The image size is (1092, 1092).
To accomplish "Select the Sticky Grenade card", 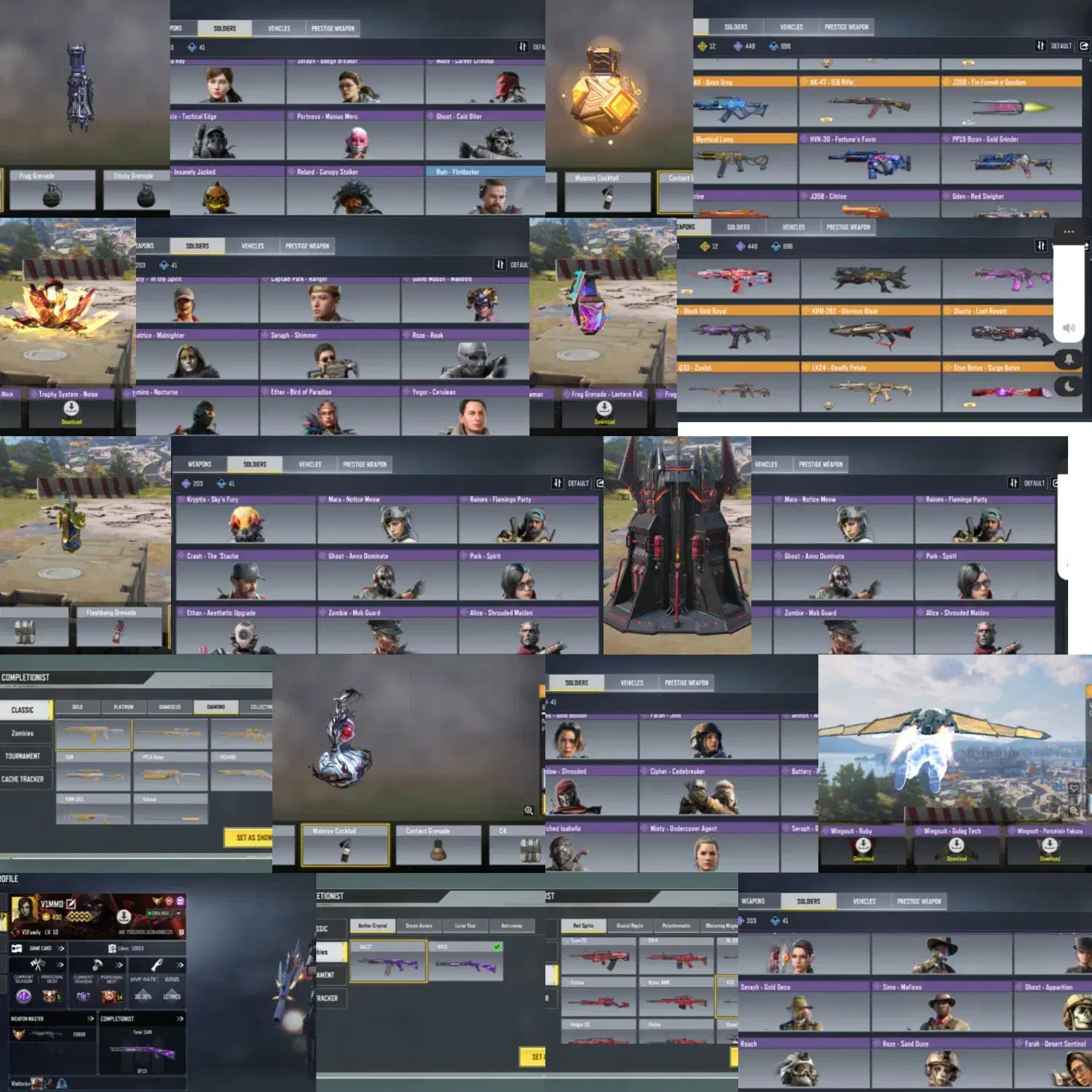I will 137,190.
